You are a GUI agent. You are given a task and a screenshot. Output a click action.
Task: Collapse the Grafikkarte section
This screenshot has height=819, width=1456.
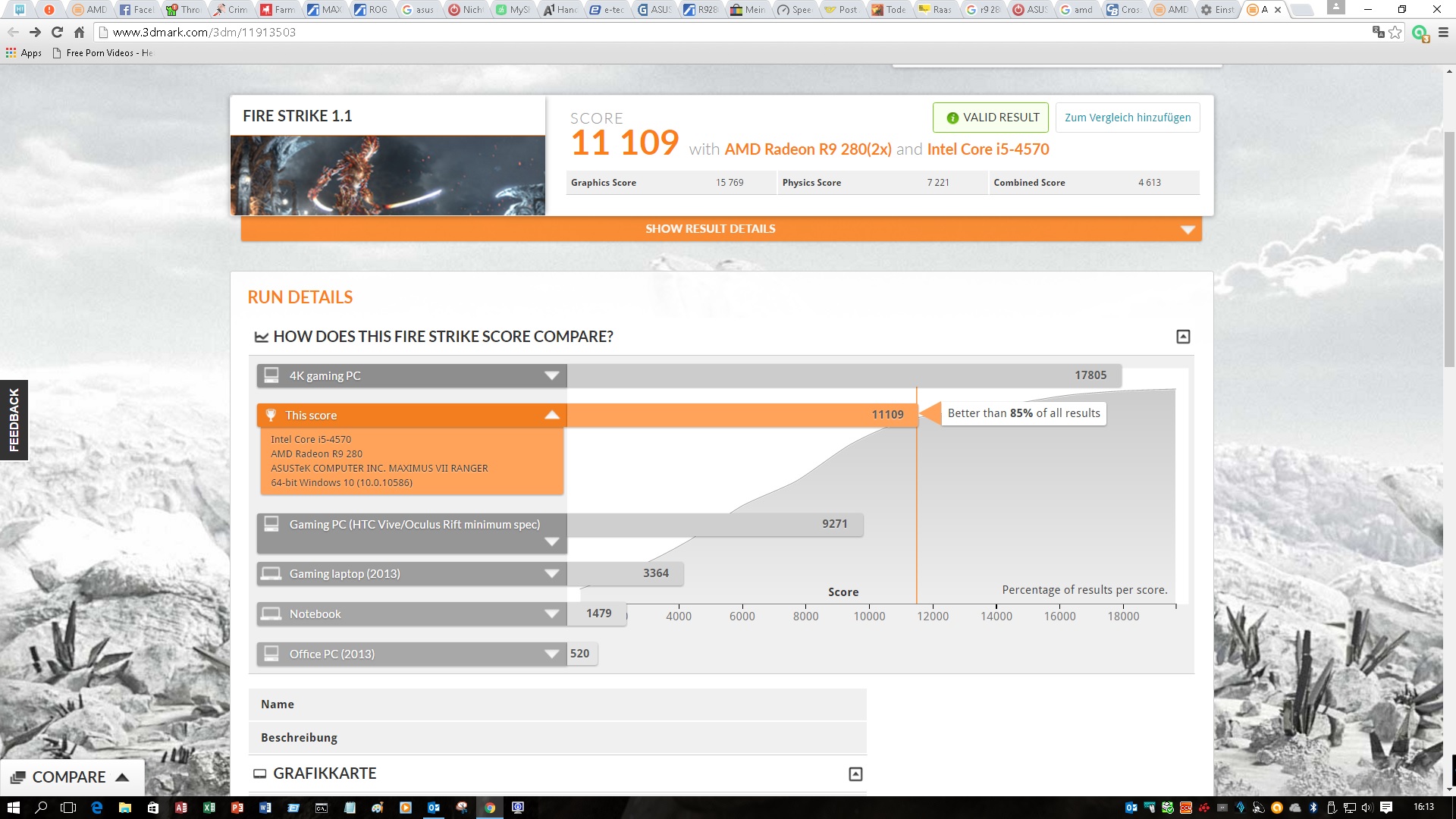855,774
